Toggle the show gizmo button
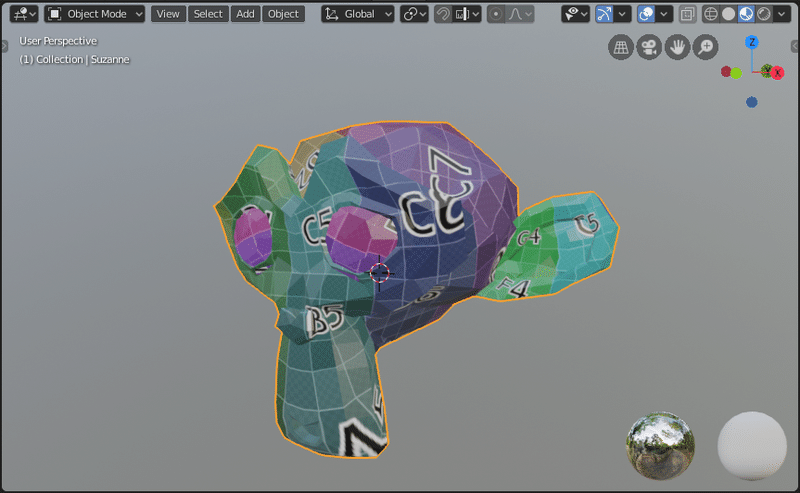Screen dimensions: 800x493 point(604,14)
